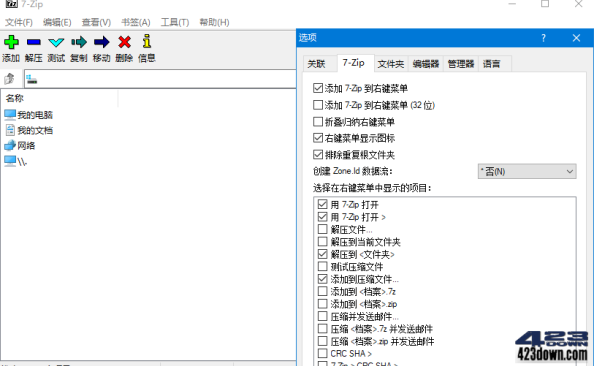Screen dimensions: 594x366
Task: Click the 我的电脑 computer icon
Action: pos(10,114)
